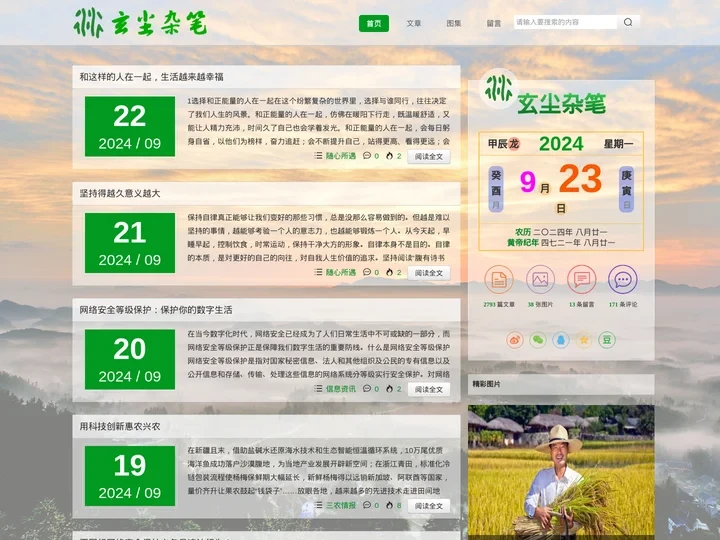Image resolution: width=720 pixels, height=540 pixels.
Task: Click the search magnifier icon
Action: click(x=628, y=22)
